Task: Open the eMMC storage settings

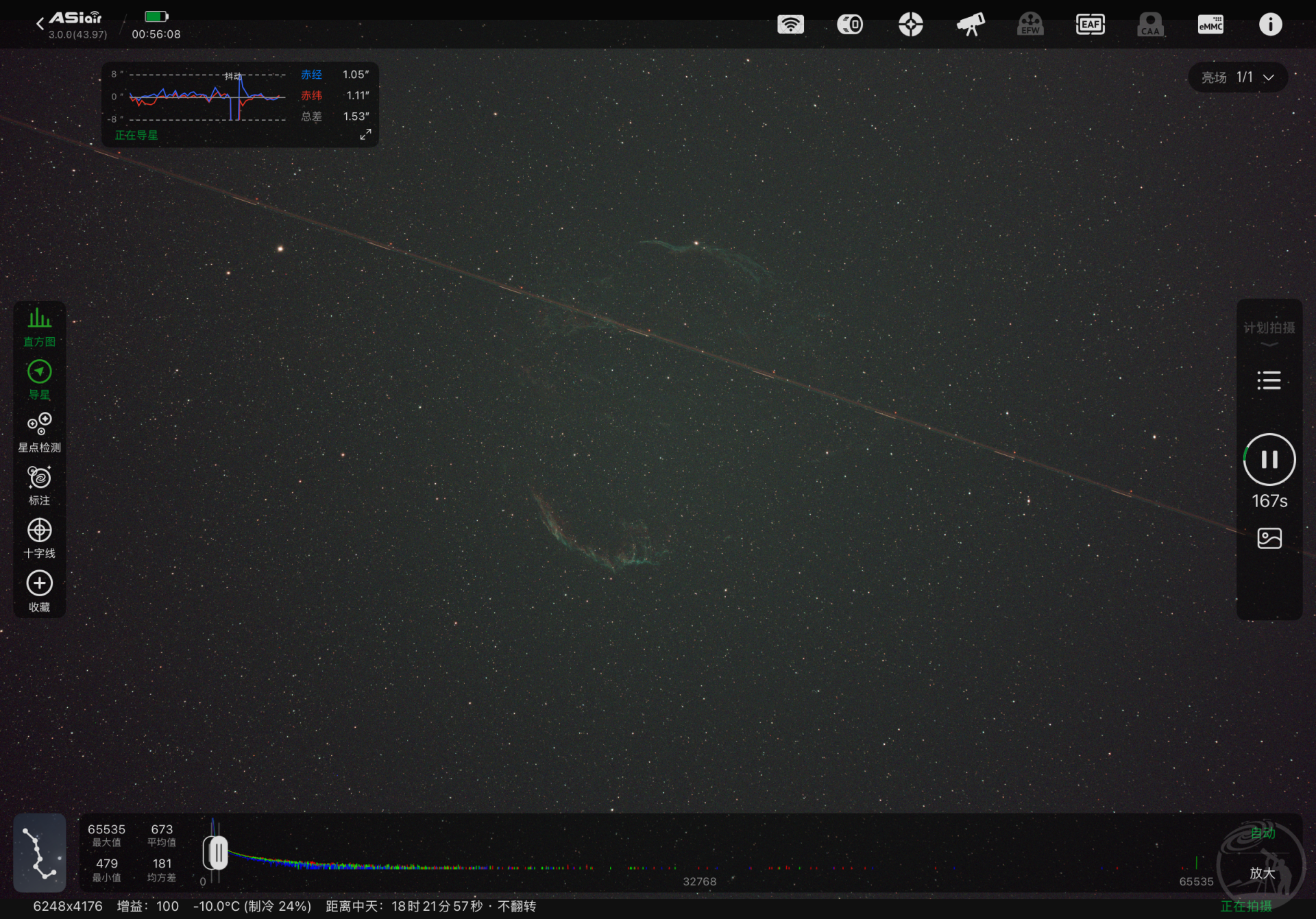Action: pos(1210,25)
